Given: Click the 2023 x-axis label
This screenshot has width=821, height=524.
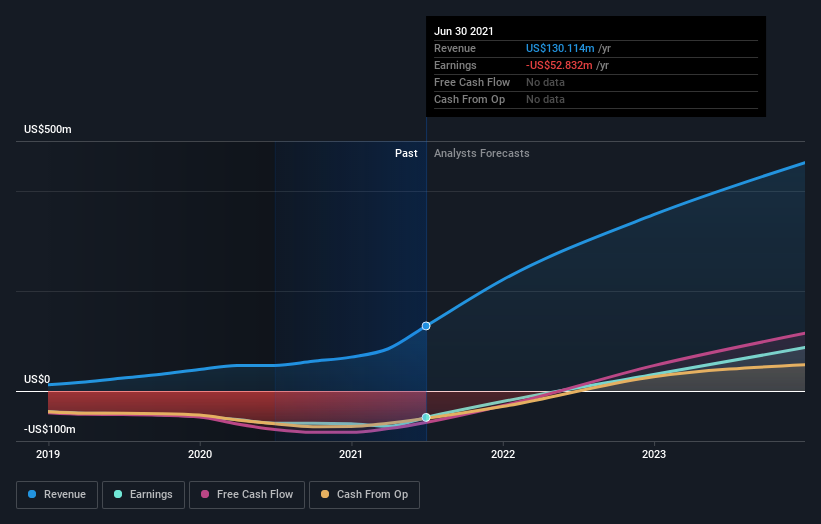Looking at the screenshot, I should coord(654,454).
